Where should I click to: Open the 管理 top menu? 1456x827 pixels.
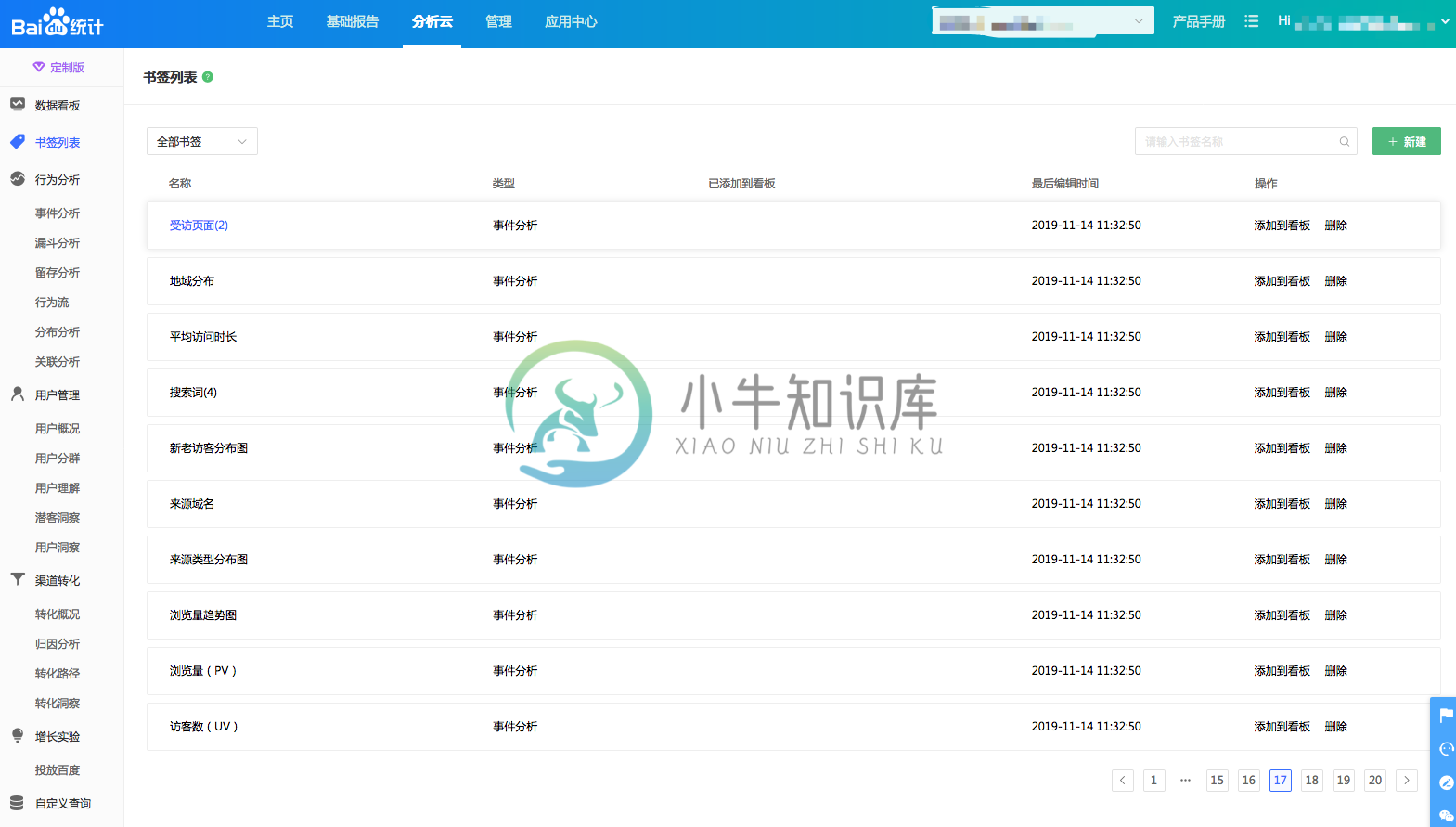point(498,21)
